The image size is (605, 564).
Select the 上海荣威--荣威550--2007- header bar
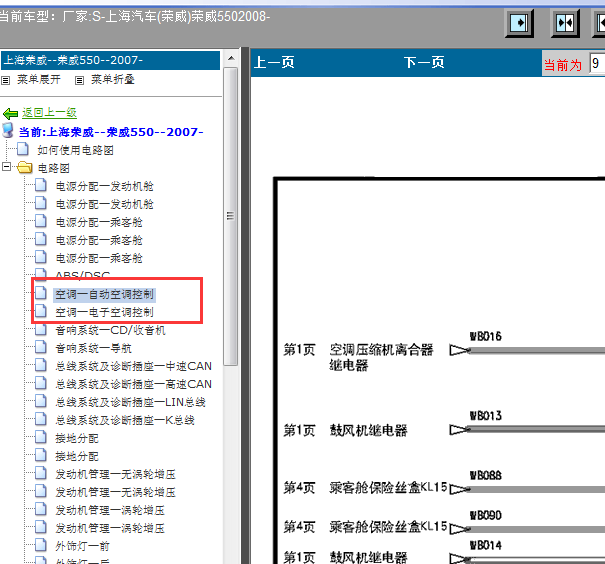pyautogui.click(x=111, y=60)
